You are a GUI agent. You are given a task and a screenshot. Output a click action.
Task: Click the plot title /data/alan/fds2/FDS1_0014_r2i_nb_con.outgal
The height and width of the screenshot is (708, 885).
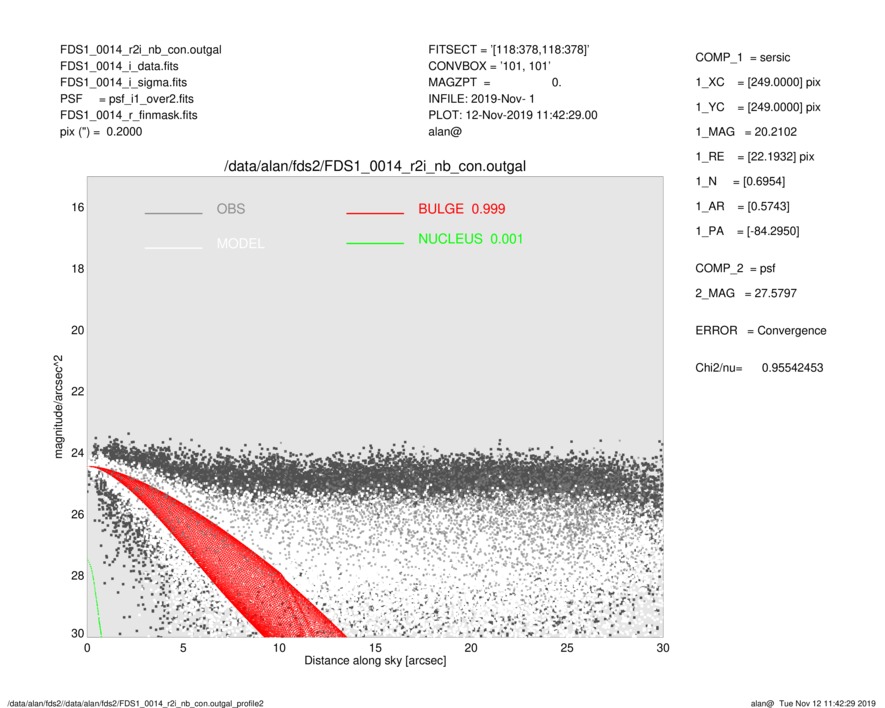[375, 166]
